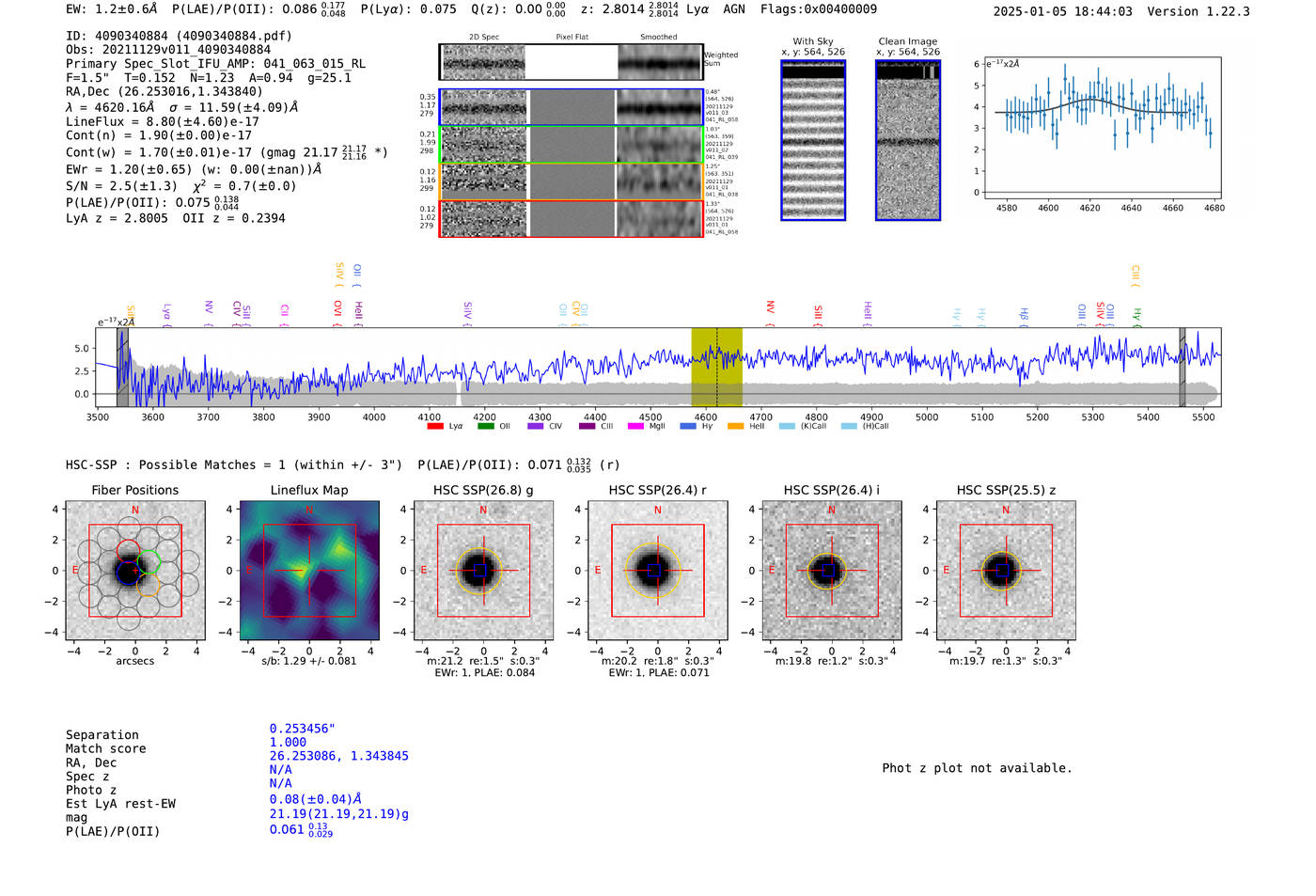Open the Lineflux Map image

pyautogui.click(x=309, y=571)
